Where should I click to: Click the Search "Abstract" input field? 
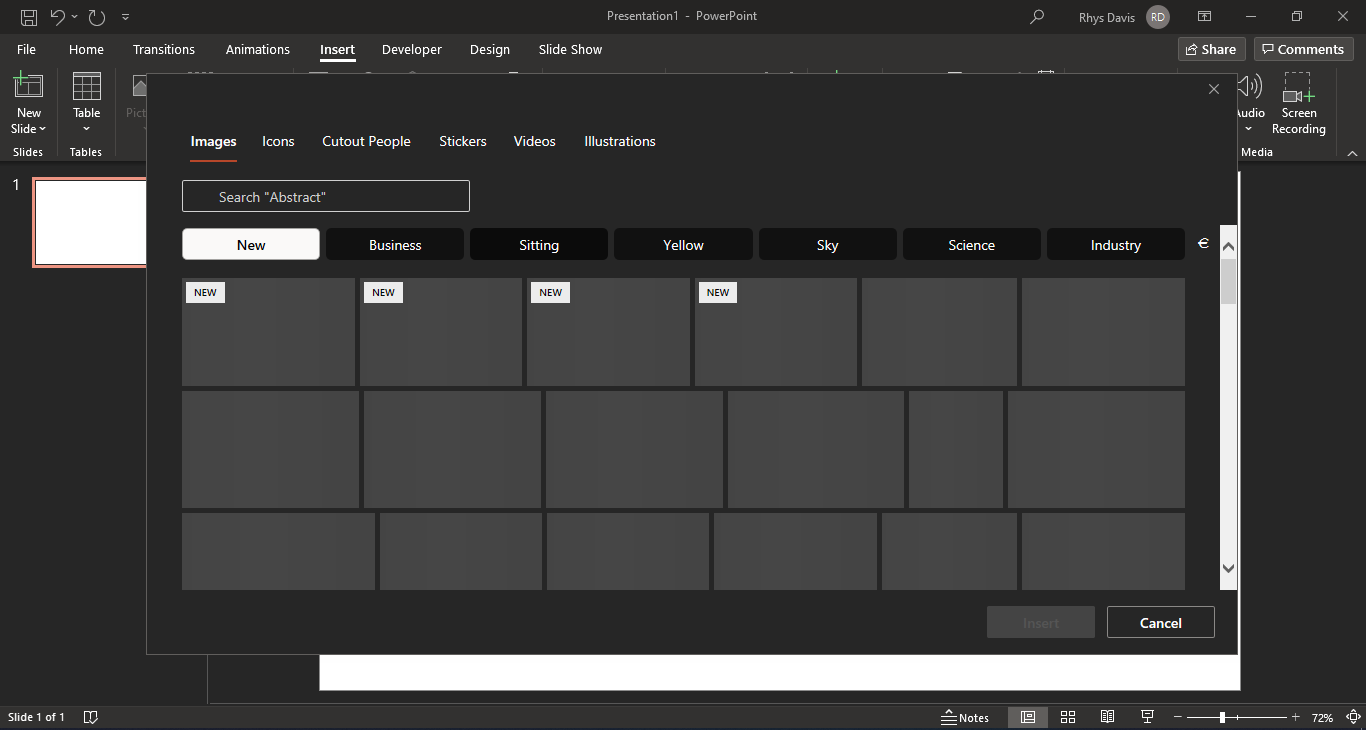[326, 196]
